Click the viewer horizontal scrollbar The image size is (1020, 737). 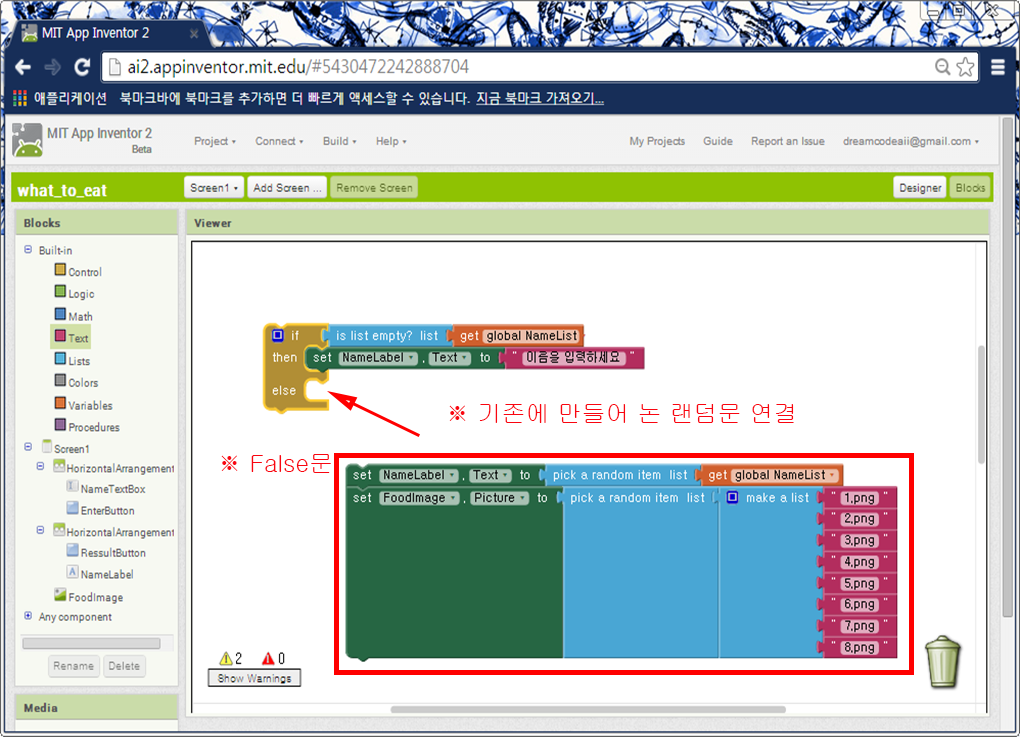(x=588, y=710)
